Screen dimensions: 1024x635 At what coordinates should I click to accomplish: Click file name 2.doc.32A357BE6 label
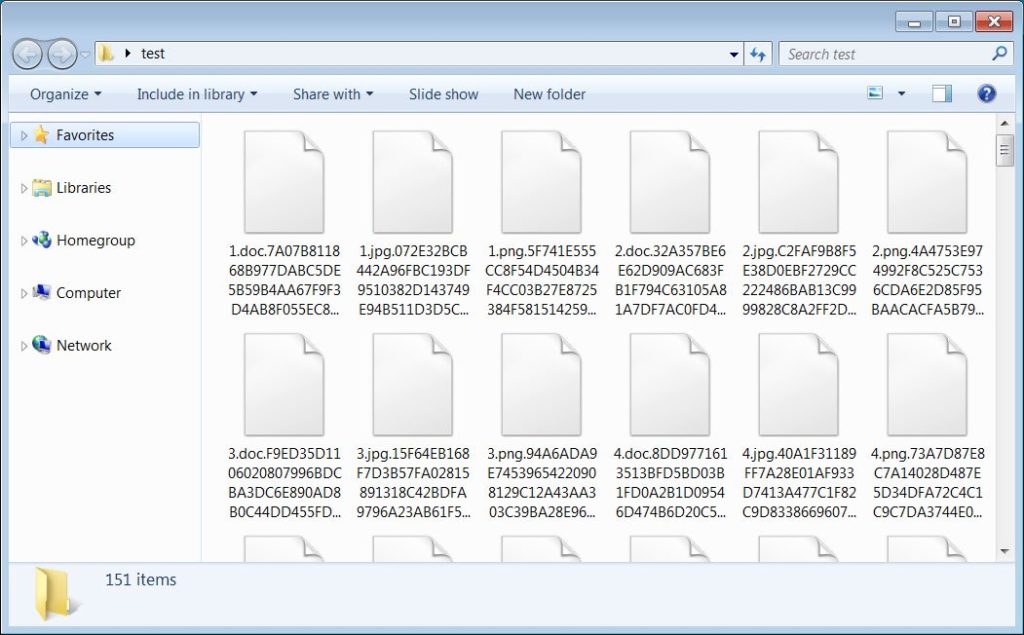pos(670,280)
